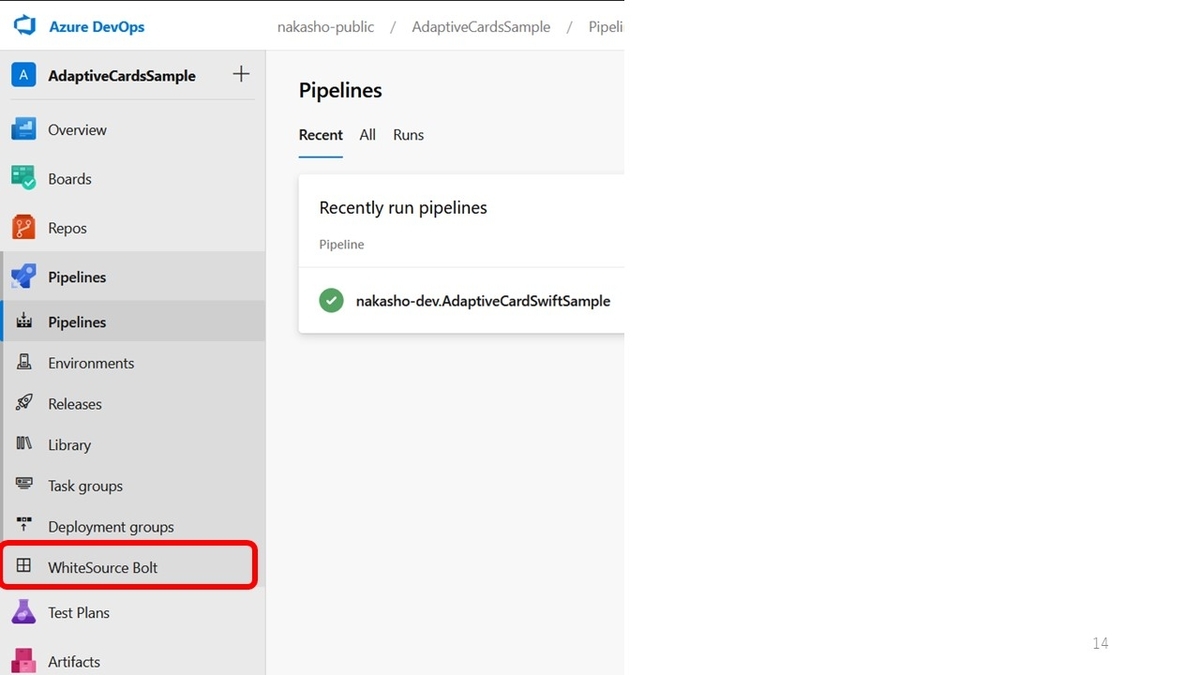Viewport: 1200px width, 675px height.
Task: Click AdaptiveCardsSample breadcrumb link
Action: tap(481, 27)
